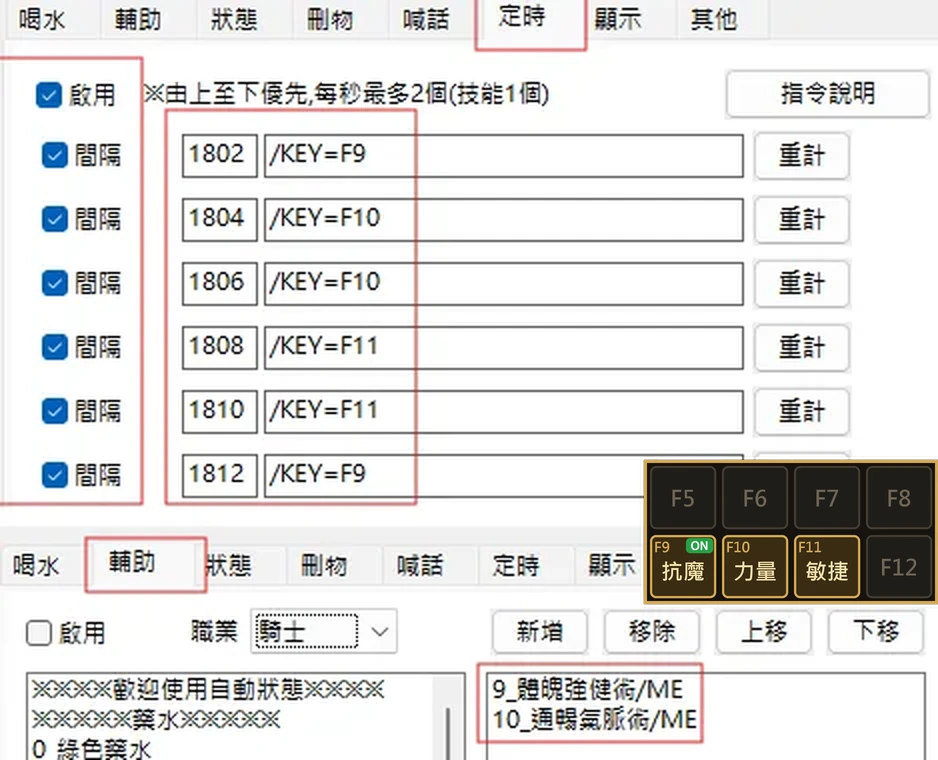Click the F12 hotkey slot
Viewport: 938px width, 760px height.
899,566
